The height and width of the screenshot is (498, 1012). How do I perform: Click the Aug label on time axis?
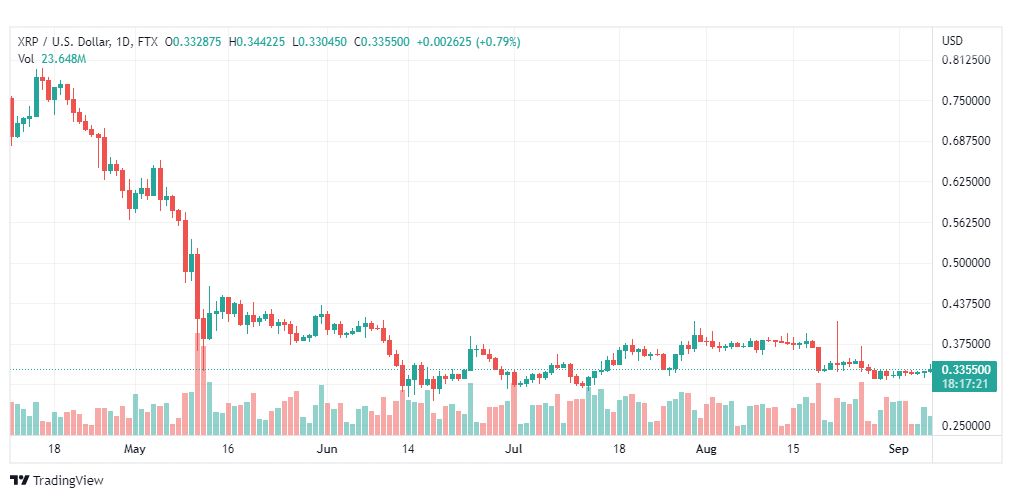tap(707, 449)
